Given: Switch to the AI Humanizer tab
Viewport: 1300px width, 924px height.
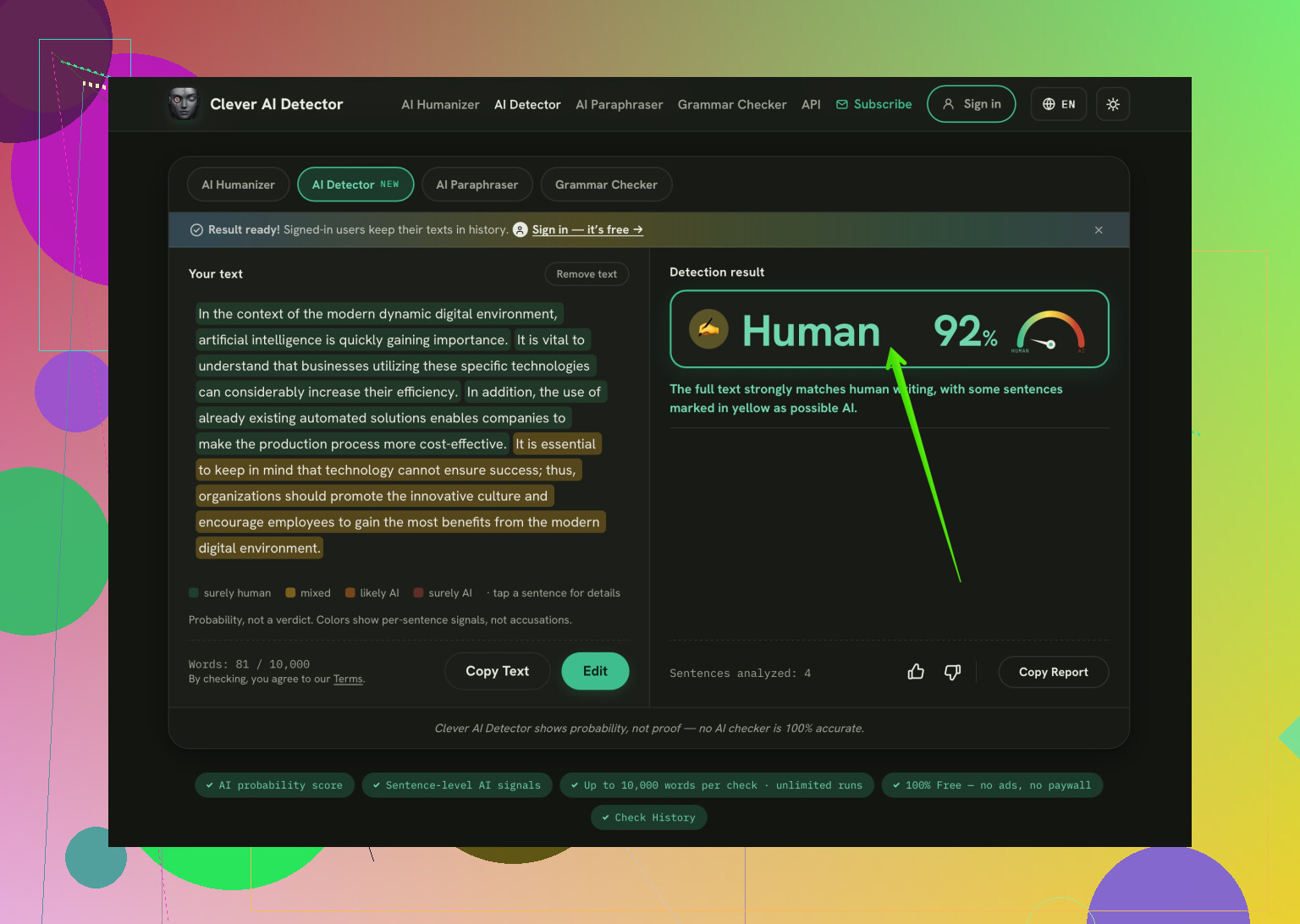Looking at the screenshot, I should pyautogui.click(x=238, y=184).
